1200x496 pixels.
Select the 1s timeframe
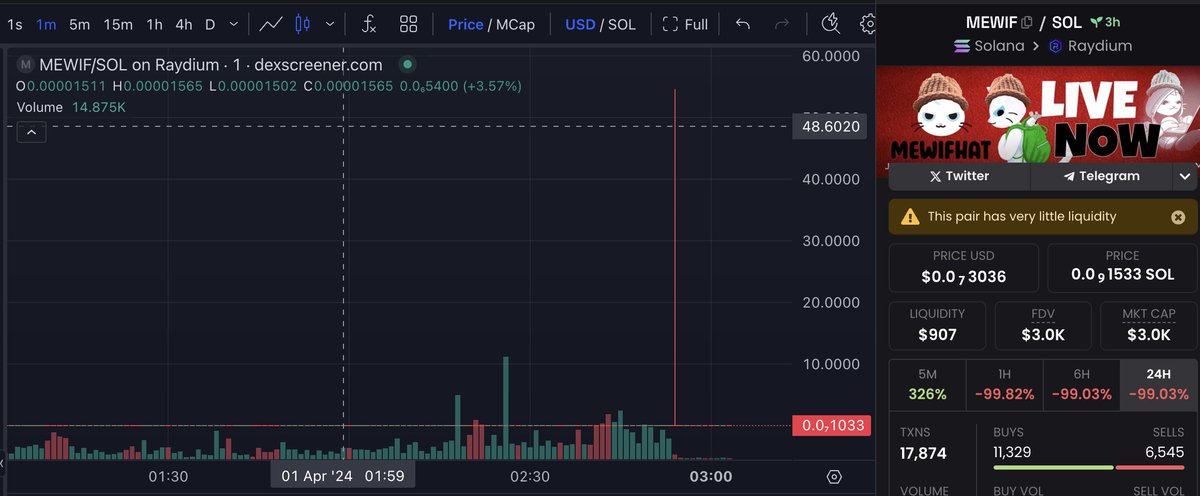15,24
